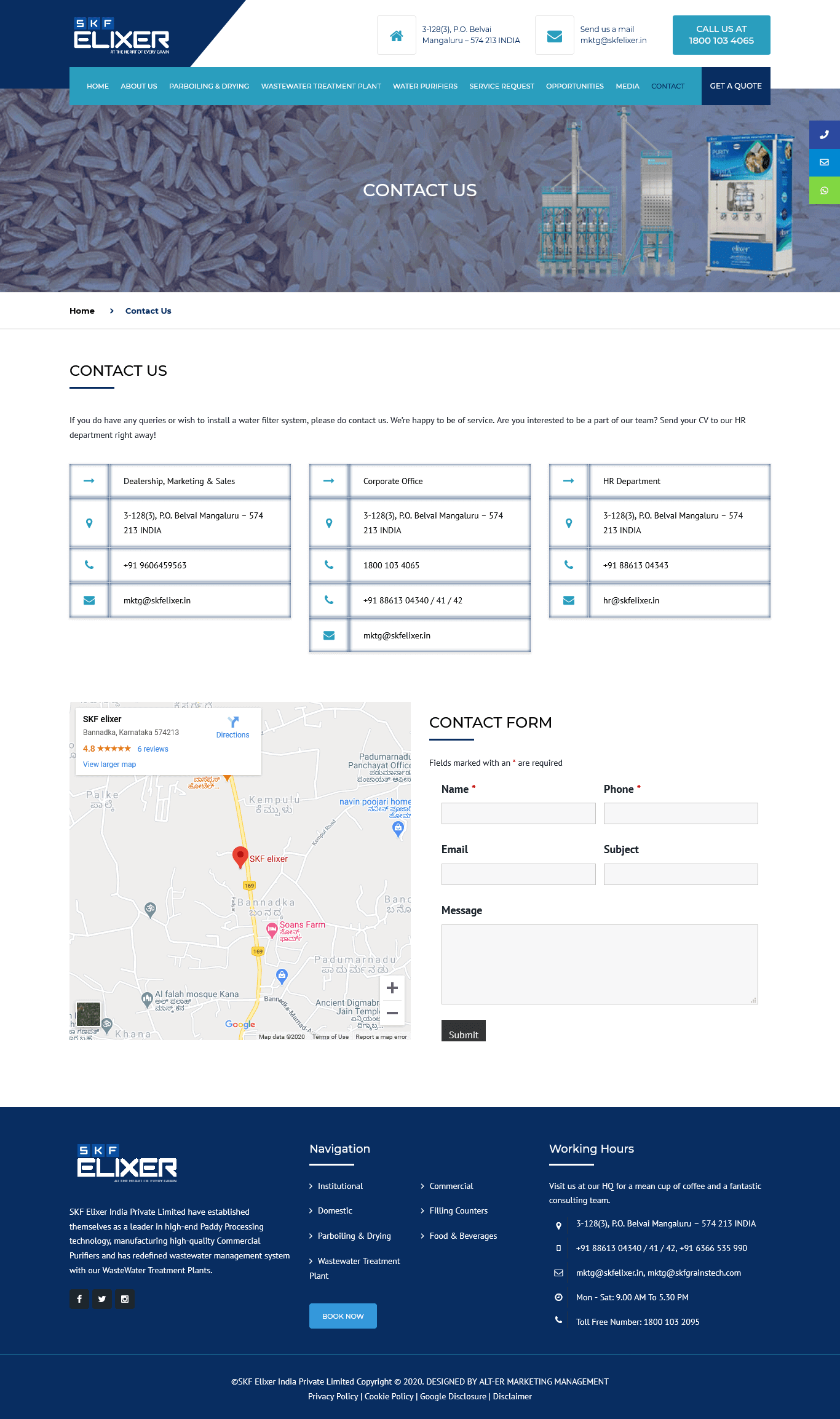Screen dimensions: 840x1419
Task: Click the floating phone call icon
Action: (825, 135)
